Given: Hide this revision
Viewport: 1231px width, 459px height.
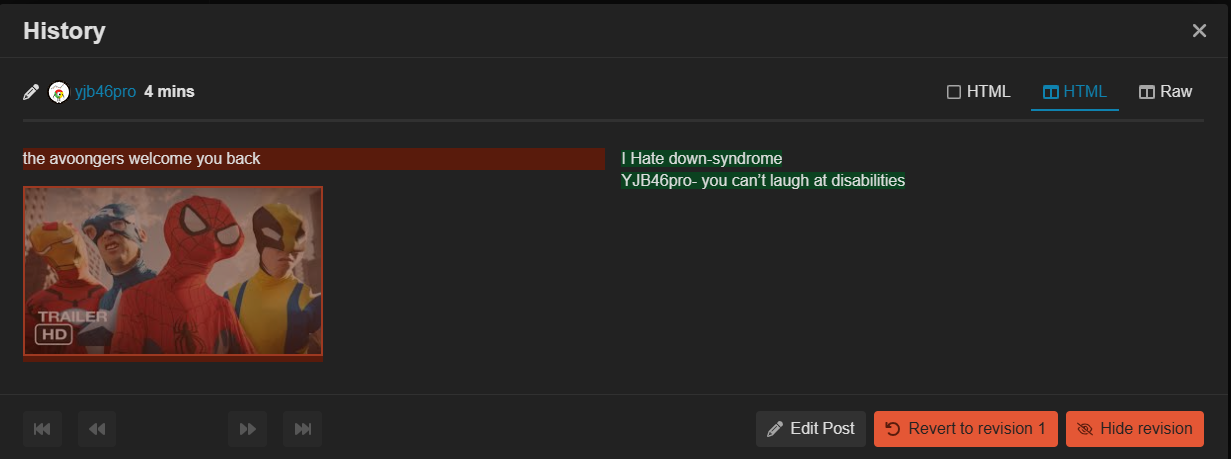Looking at the screenshot, I should 1134,429.
